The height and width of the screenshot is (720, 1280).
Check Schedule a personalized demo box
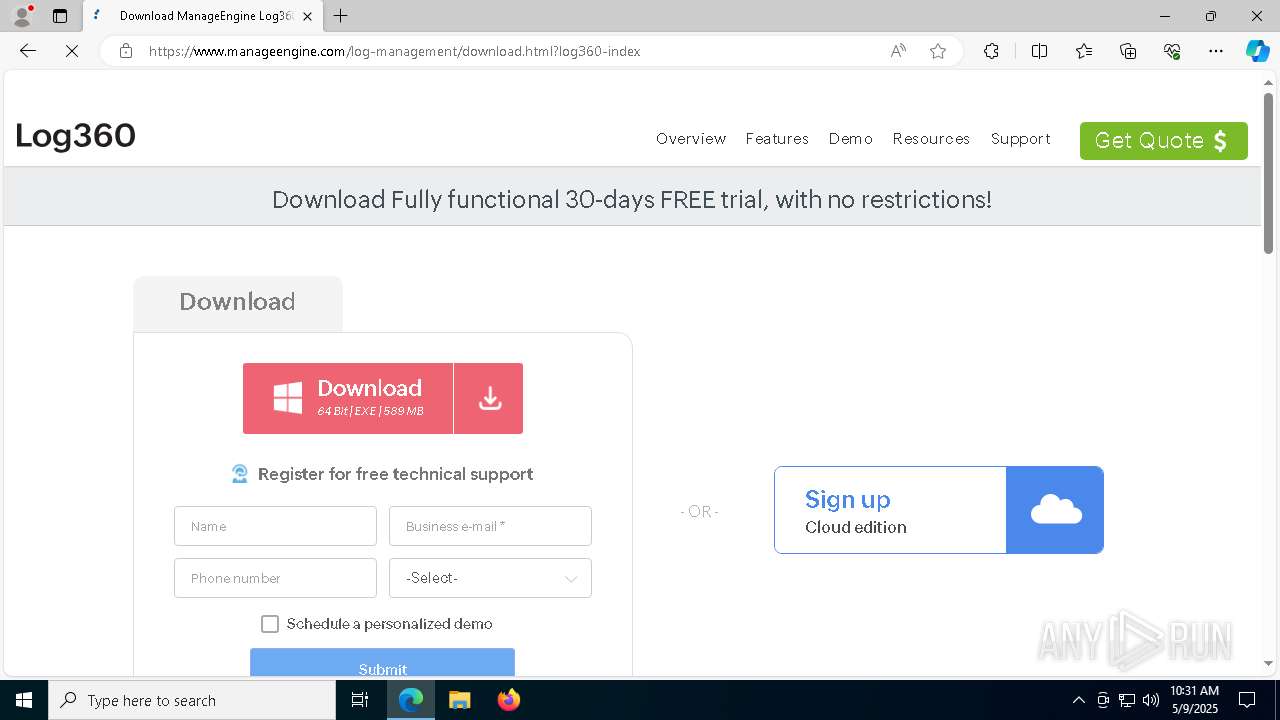click(270, 624)
